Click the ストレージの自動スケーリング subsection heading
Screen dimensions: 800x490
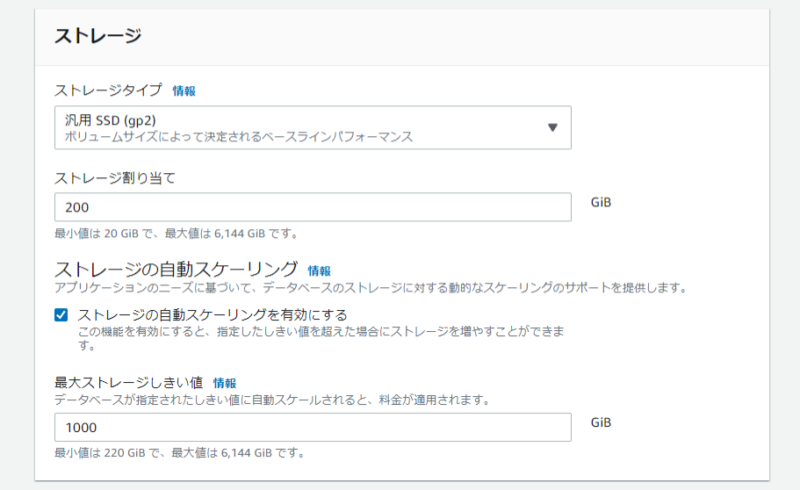tap(176, 269)
